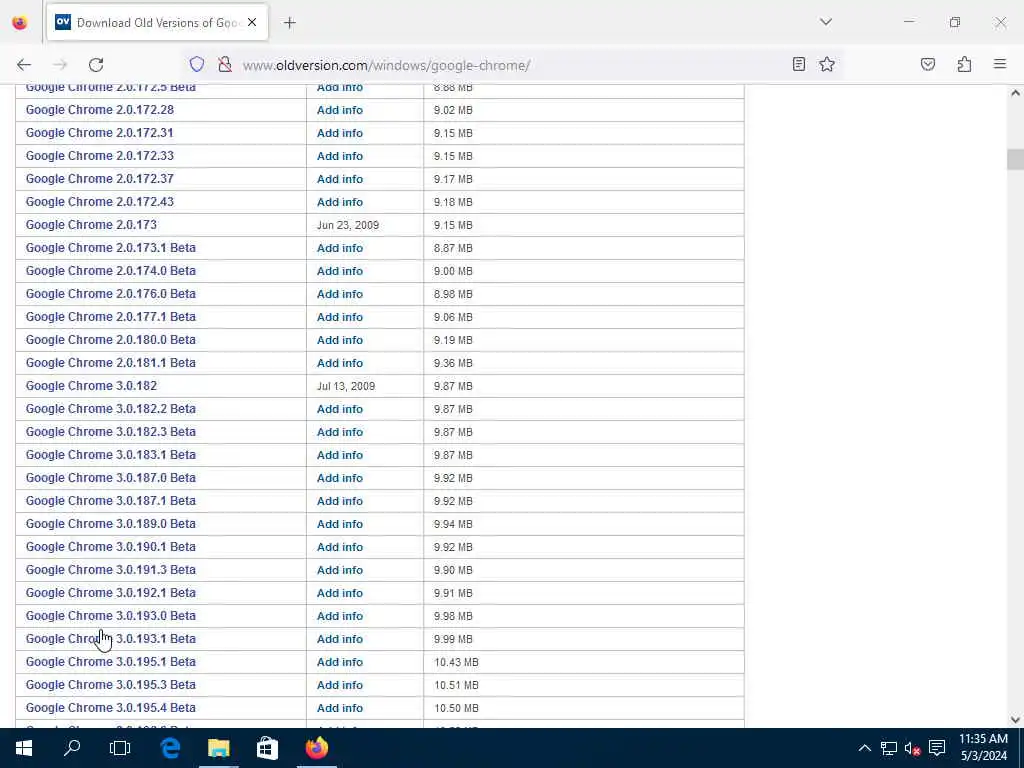The image size is (1024, 768).
Task: Open Google Chrome 2.0.180.0 Beta link
Action: point(110,340)
